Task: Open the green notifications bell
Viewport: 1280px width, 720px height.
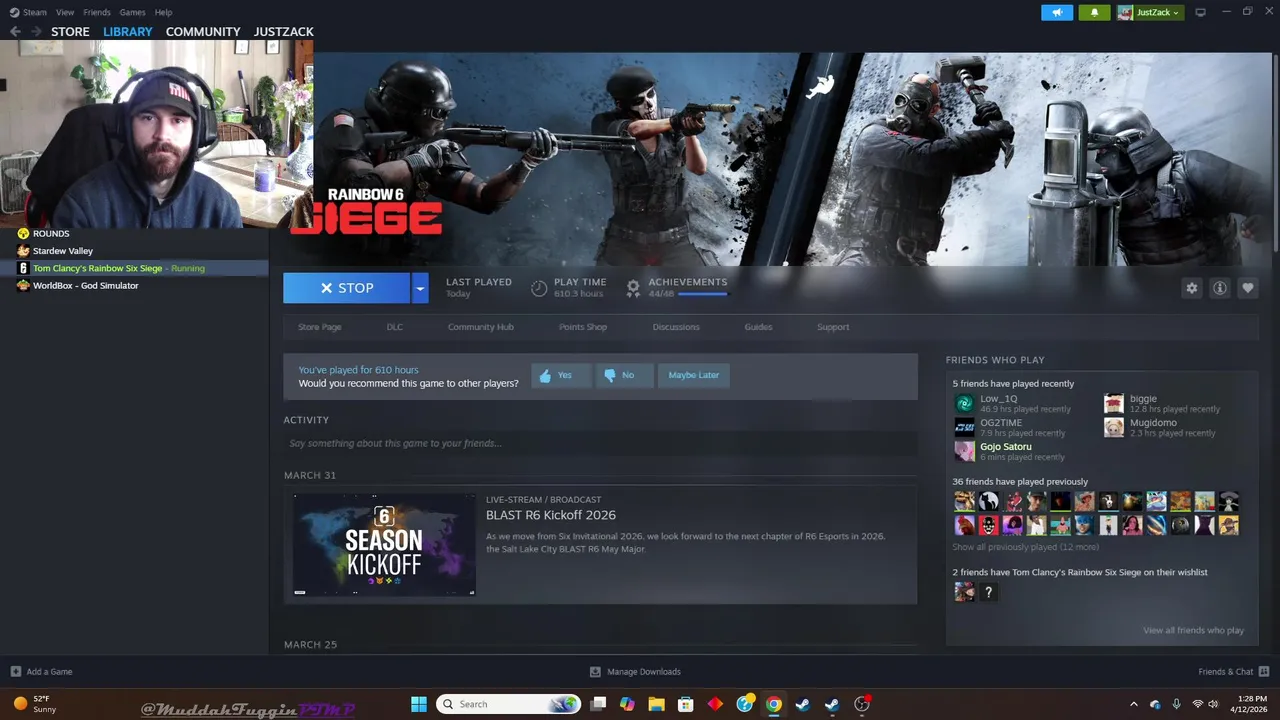Action: [x=1094, y=12]
